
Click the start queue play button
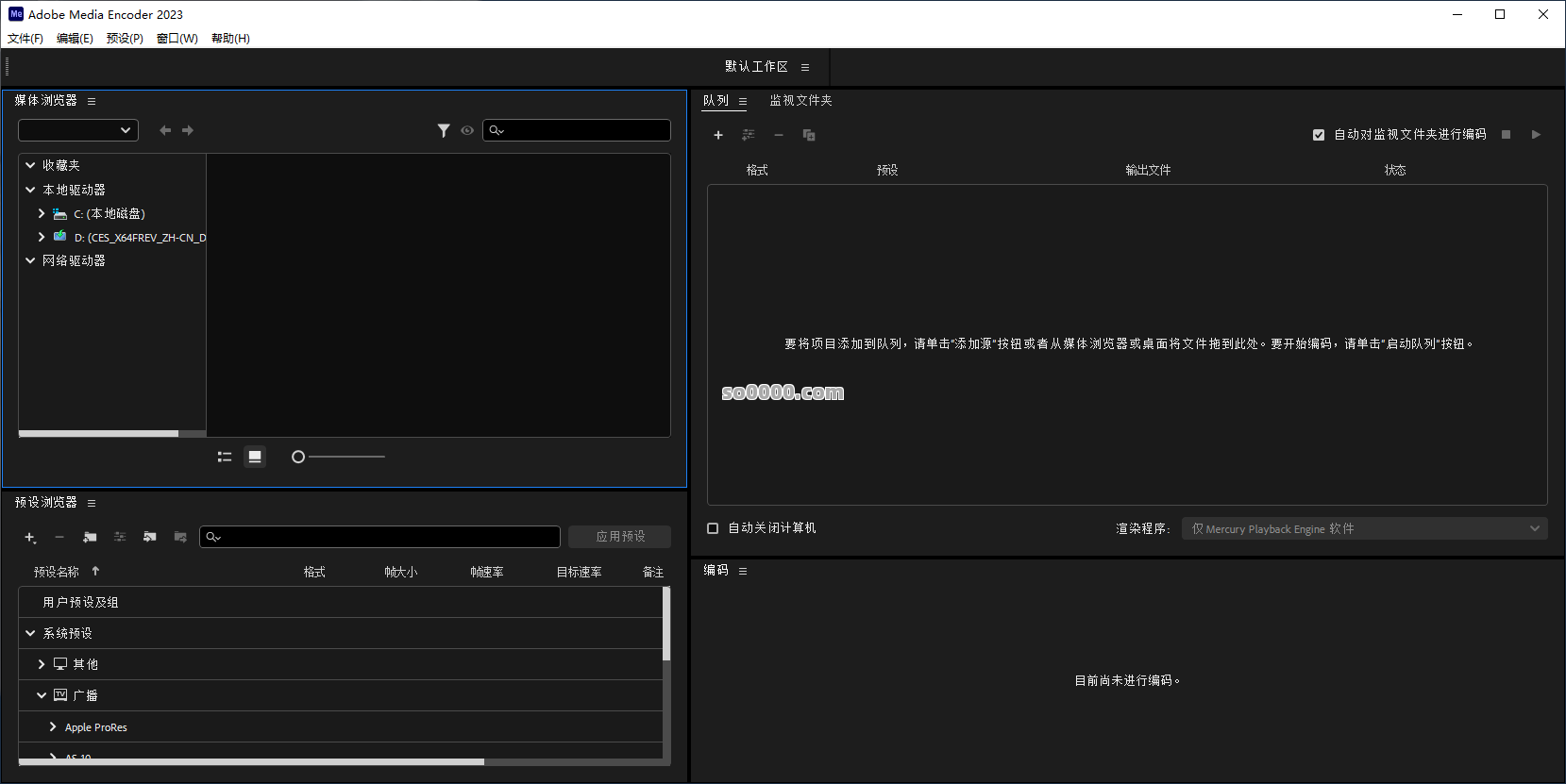(x=1536, y=135)
